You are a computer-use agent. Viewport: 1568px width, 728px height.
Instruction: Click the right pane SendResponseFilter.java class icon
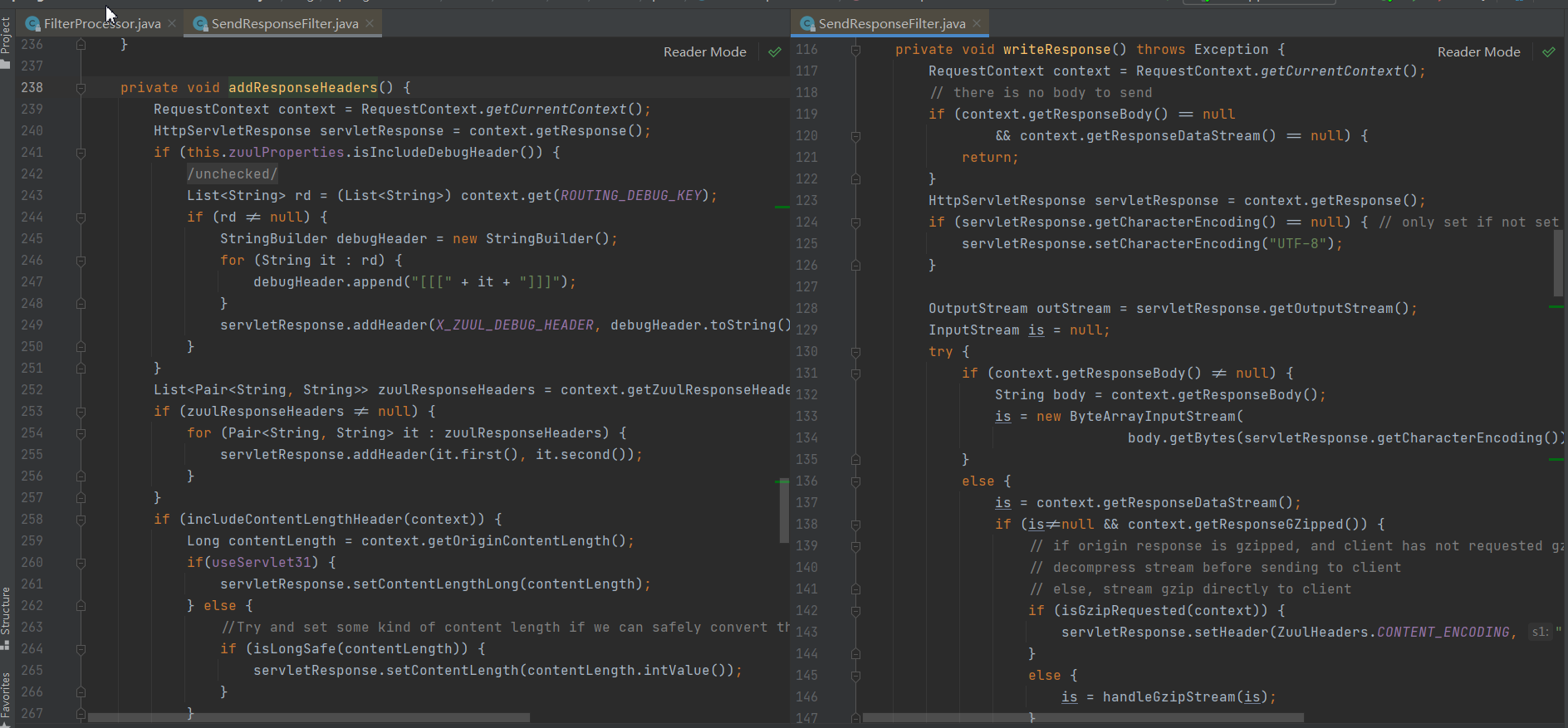pyautogui.click(x=807, y=24)
